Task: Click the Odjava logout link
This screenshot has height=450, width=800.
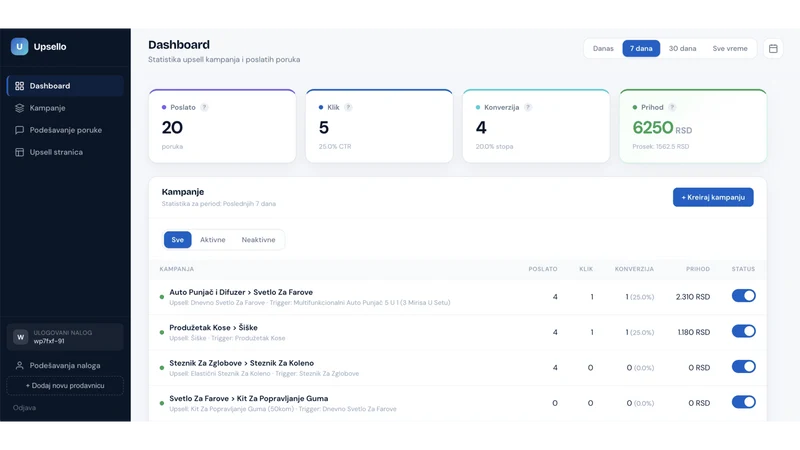Action: (x=24, y=408)
